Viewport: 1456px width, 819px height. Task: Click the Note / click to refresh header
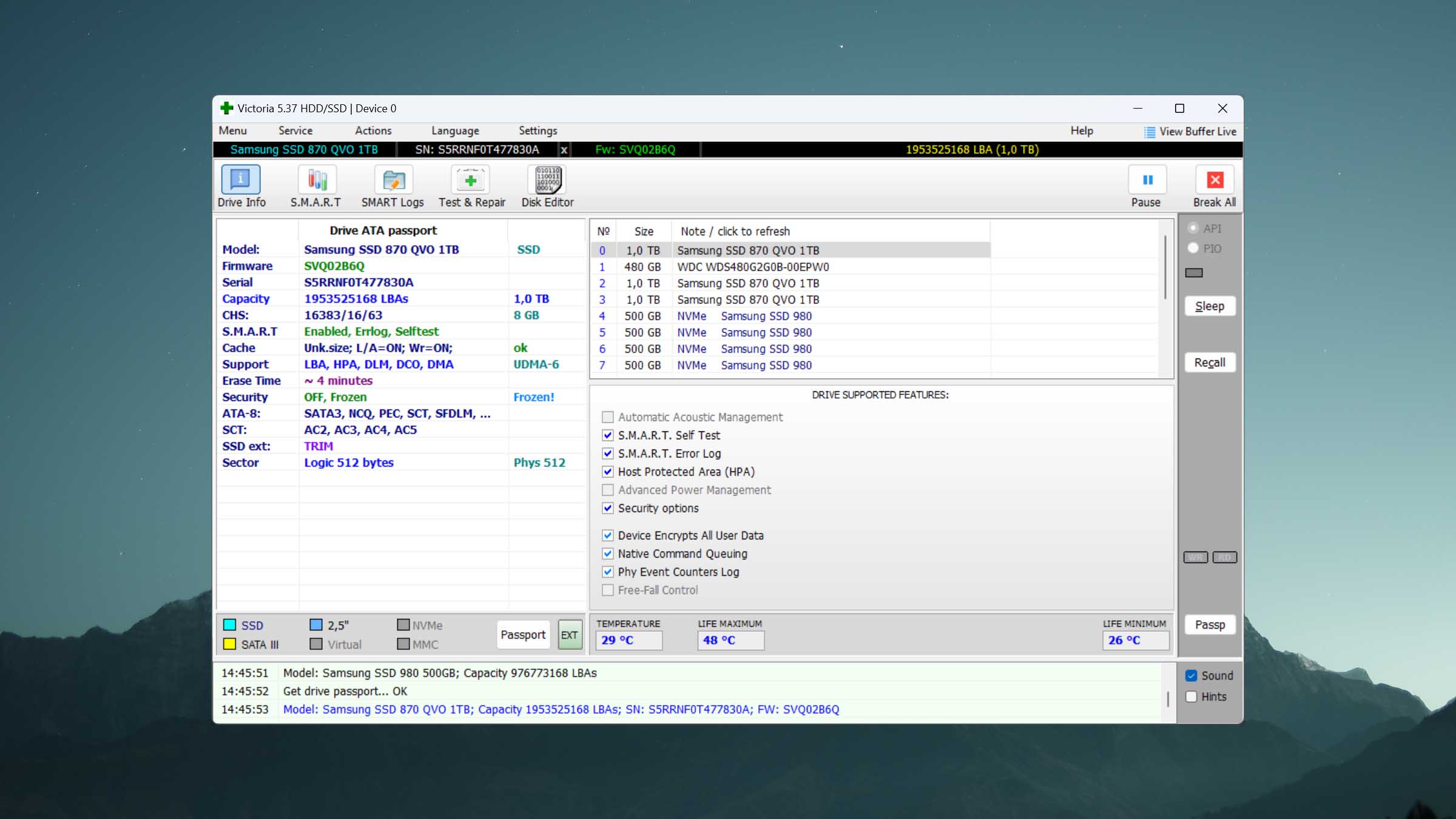(830, 231)
